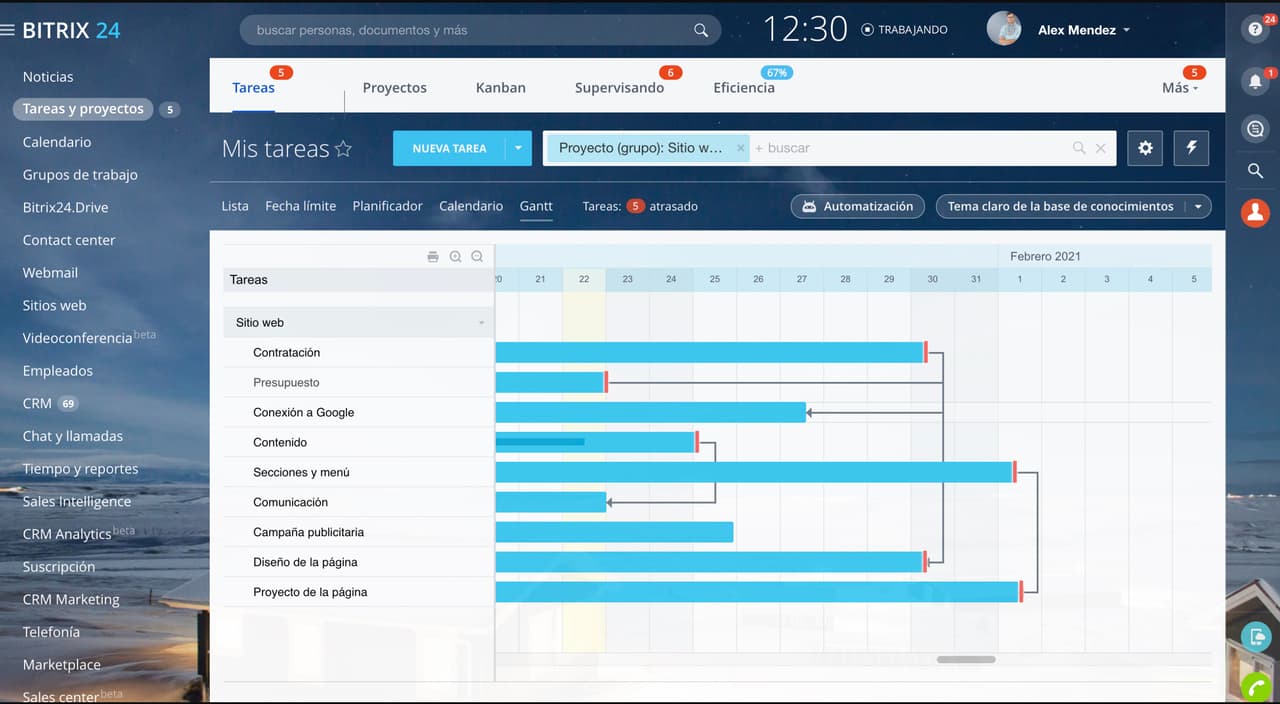Star Mis tareas as favorite
The image size is (1280, 704).
[x=343, y=149]
